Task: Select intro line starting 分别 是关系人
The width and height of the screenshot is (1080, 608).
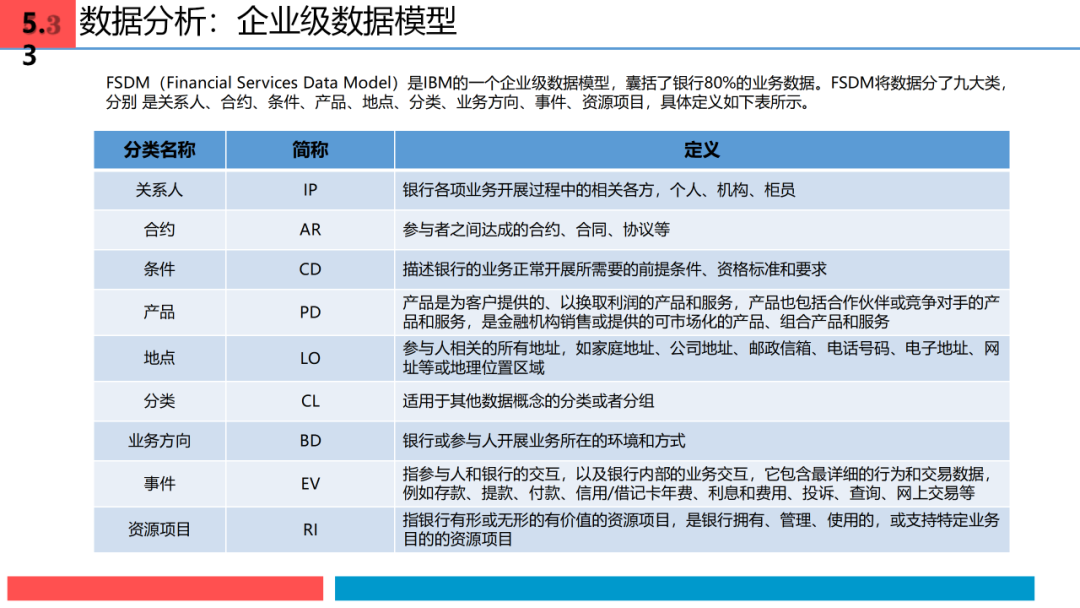Action: click(x=460, y=103)
